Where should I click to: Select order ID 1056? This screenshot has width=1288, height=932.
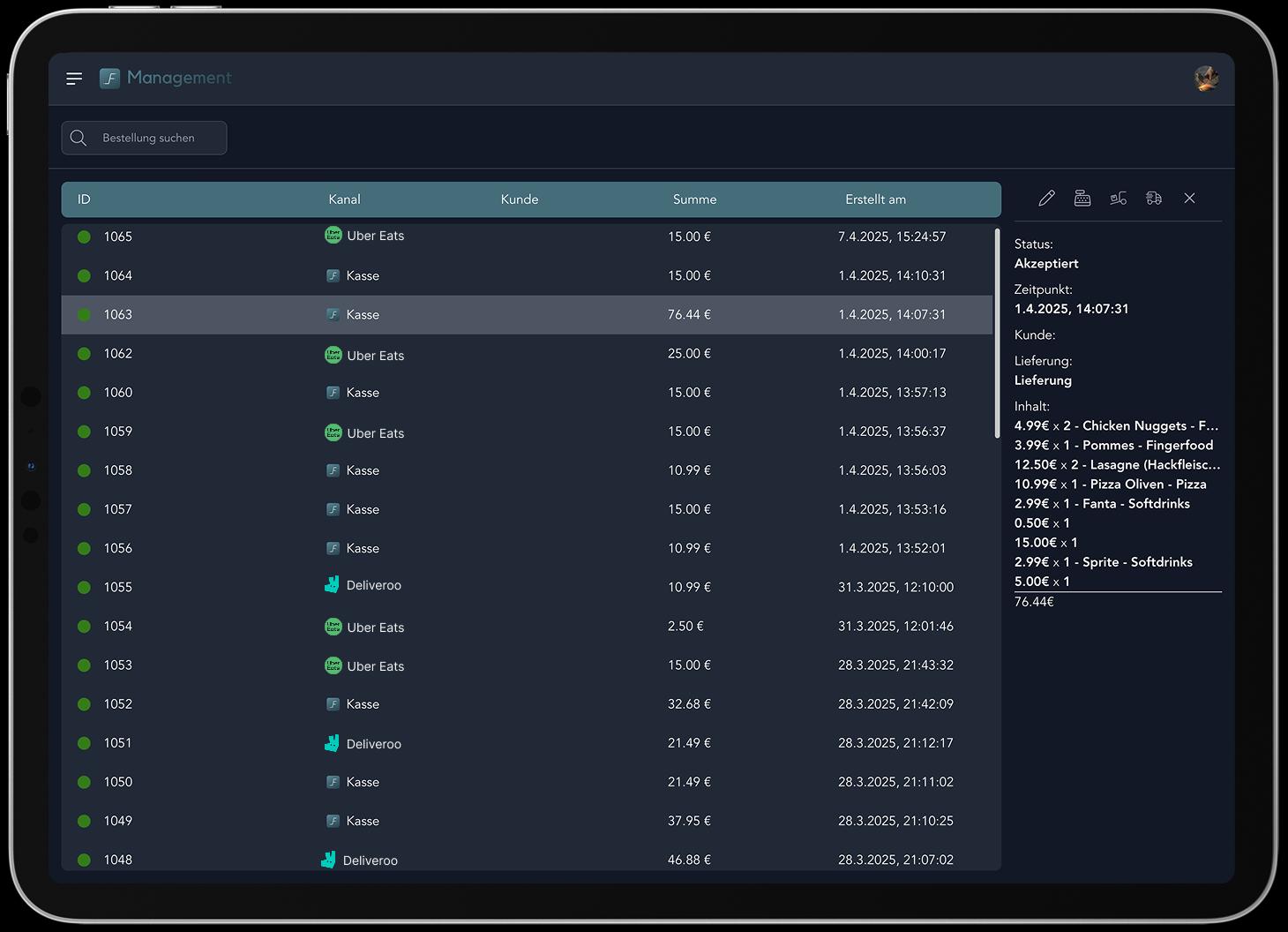click(x=118, y=548)
